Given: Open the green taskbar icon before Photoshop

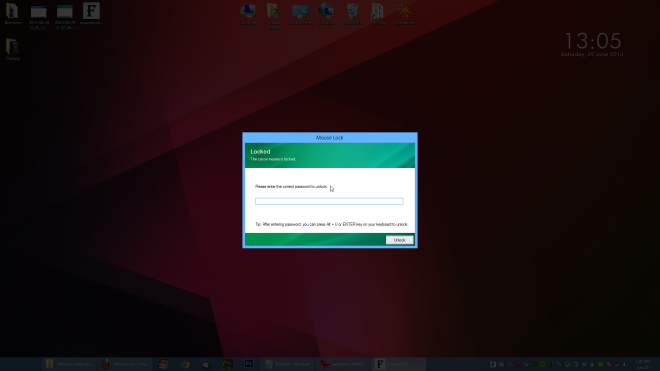Looking at the screenshot, I should [227, 364].
